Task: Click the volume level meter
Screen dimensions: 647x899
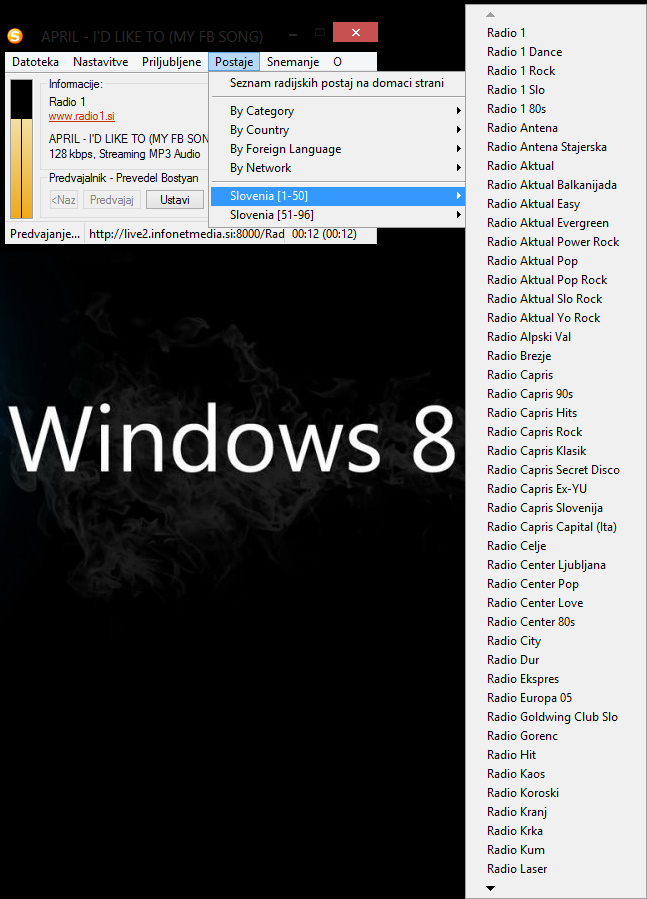Action: tap(22, 149)
